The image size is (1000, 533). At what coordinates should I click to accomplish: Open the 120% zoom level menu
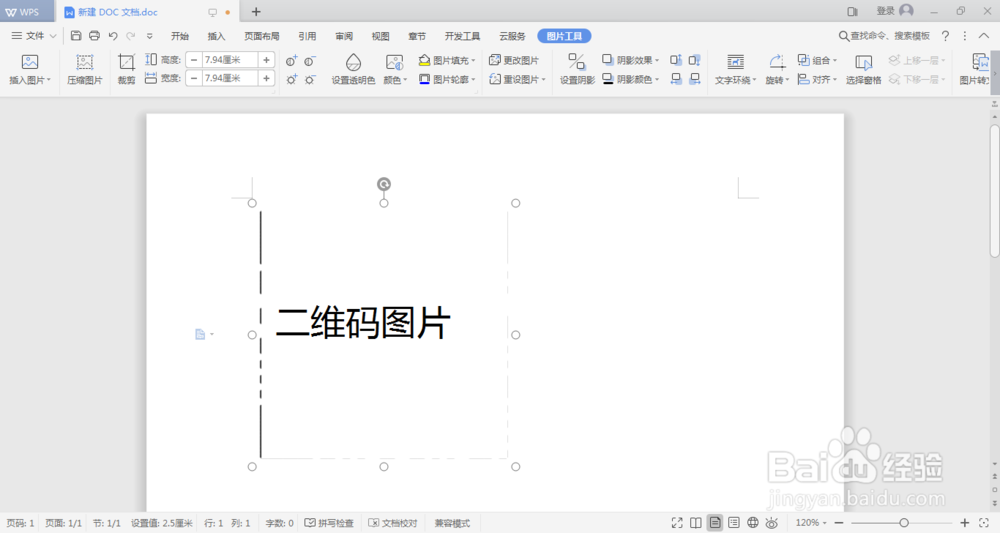pos(811,523)
